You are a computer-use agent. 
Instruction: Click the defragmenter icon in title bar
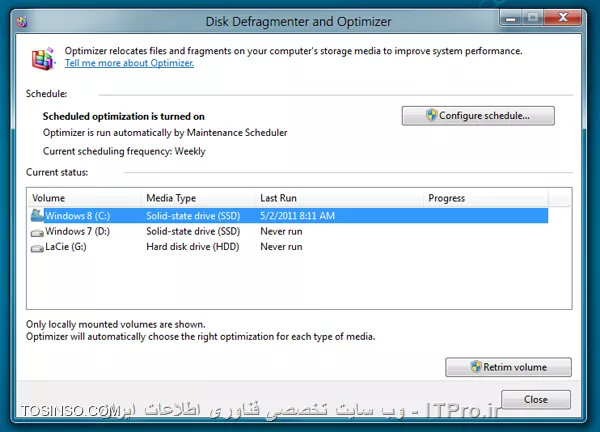click(22, 22)
